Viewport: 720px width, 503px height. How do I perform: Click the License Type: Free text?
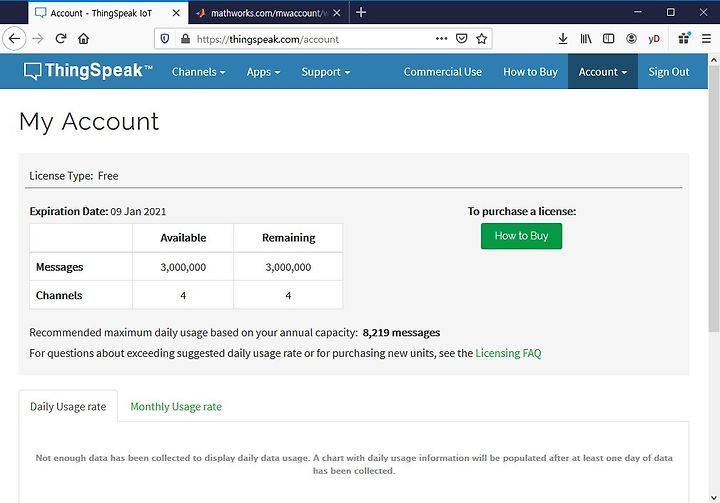tap(73, 176)
